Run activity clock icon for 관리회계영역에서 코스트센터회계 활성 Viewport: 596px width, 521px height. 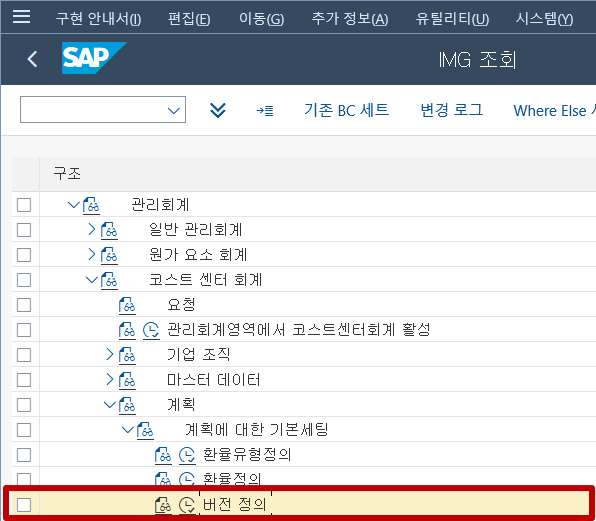click(x=151, y=330)
